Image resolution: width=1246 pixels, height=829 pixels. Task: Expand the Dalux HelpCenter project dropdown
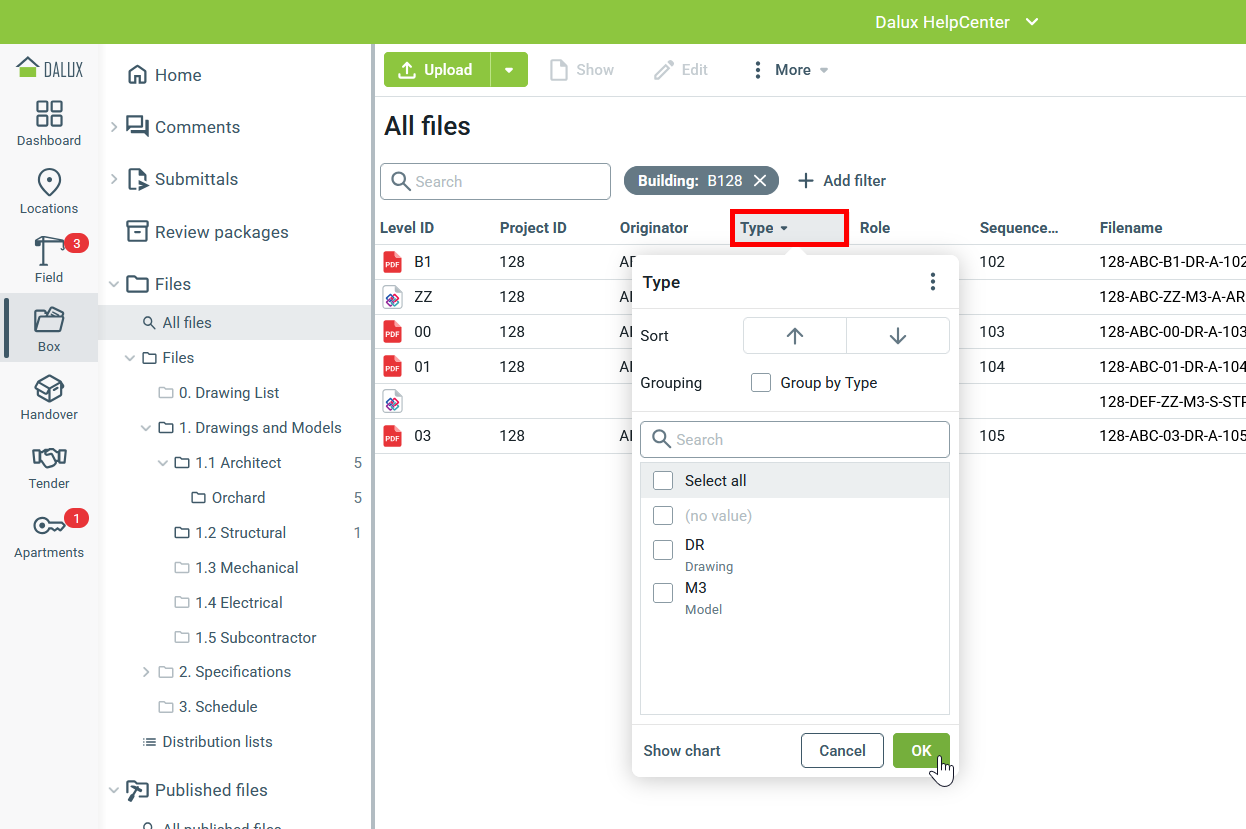coord(1032,22)
